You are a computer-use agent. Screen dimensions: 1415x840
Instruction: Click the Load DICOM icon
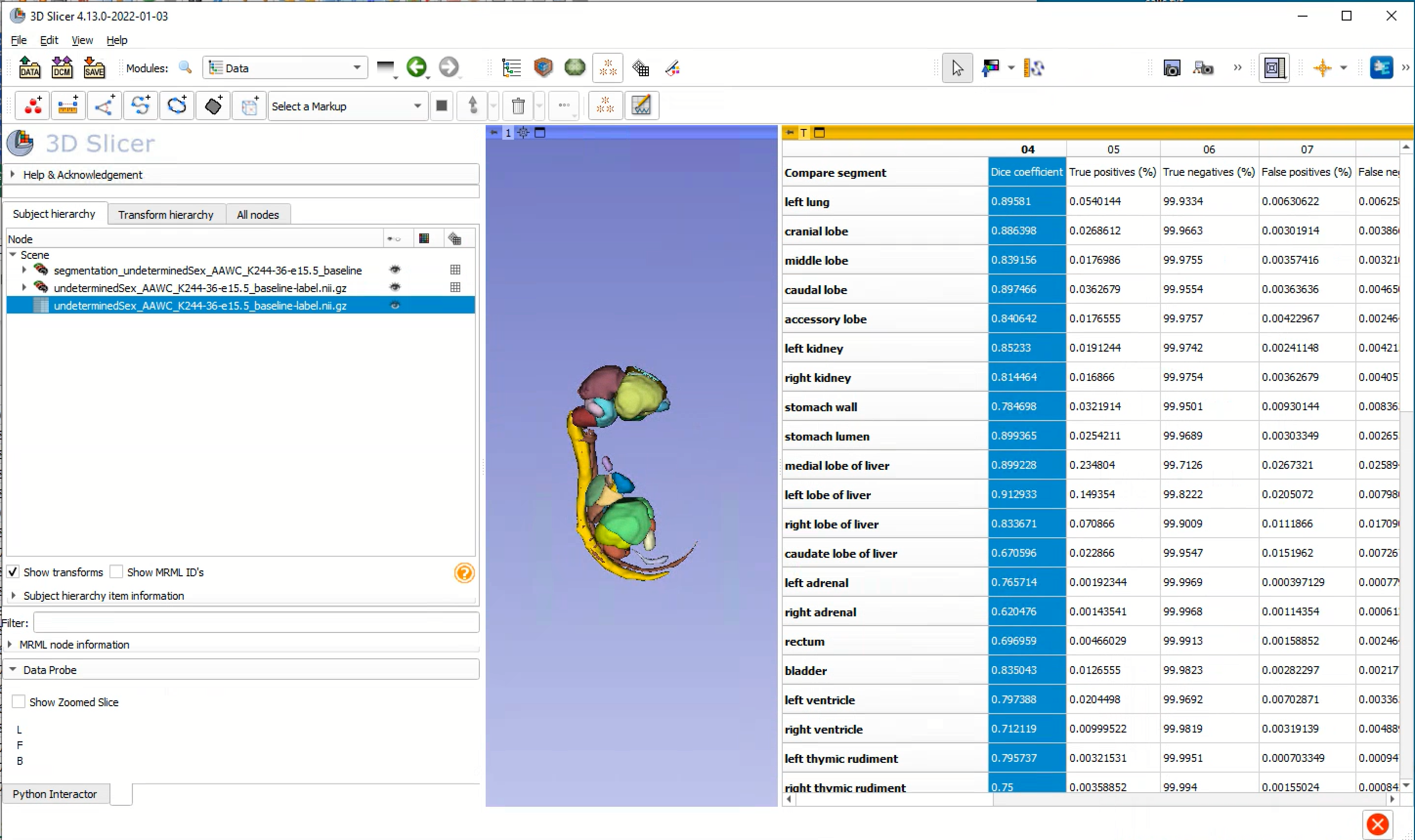point(62,67)
